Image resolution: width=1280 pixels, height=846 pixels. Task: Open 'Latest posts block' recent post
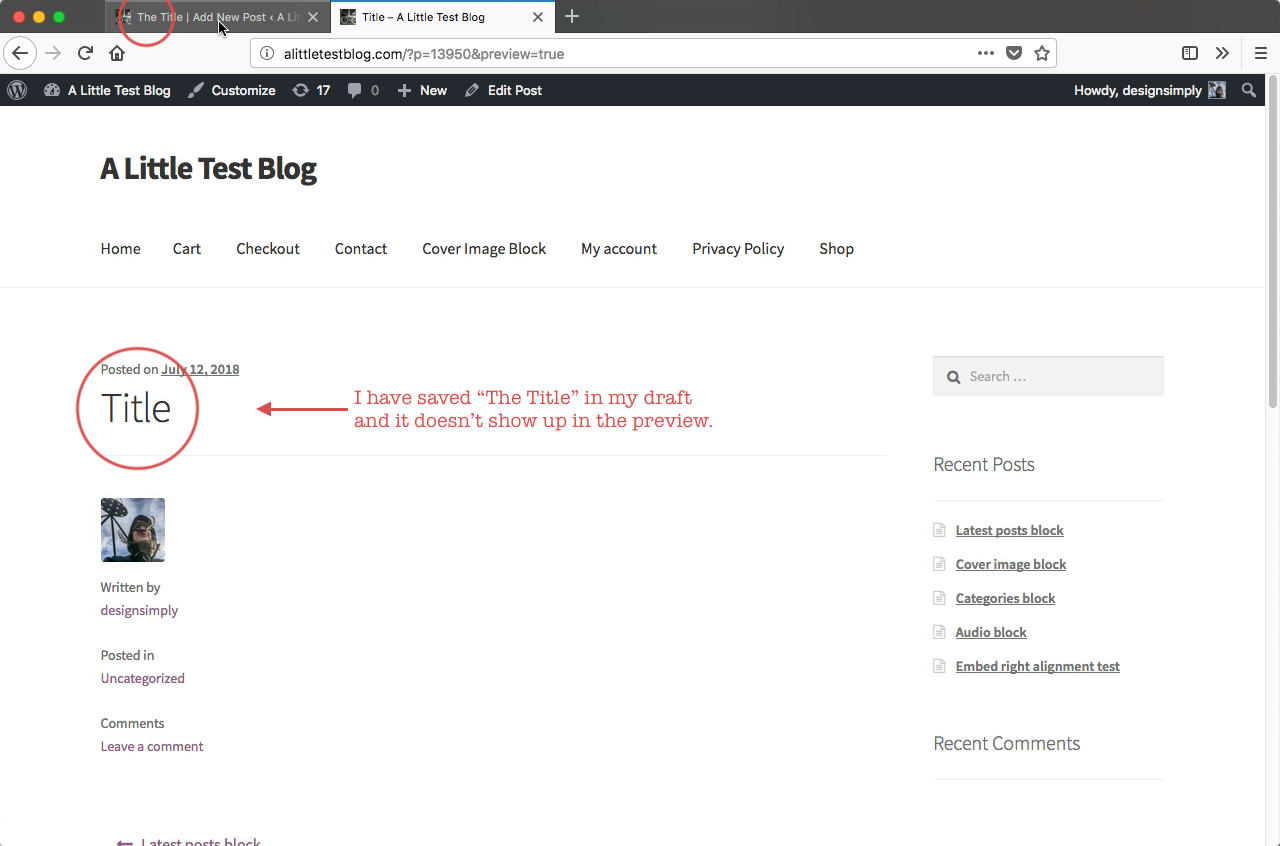pyautogui.click(x=1009, y=530)
